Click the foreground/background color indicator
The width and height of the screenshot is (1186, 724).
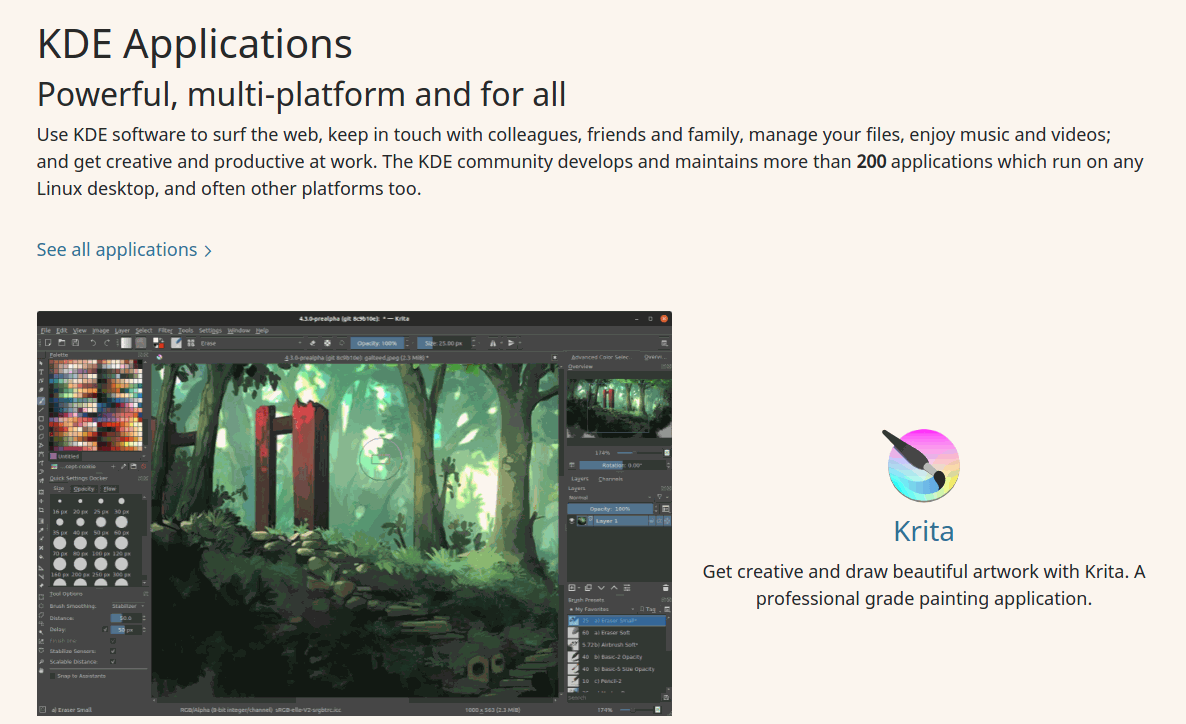159,343
